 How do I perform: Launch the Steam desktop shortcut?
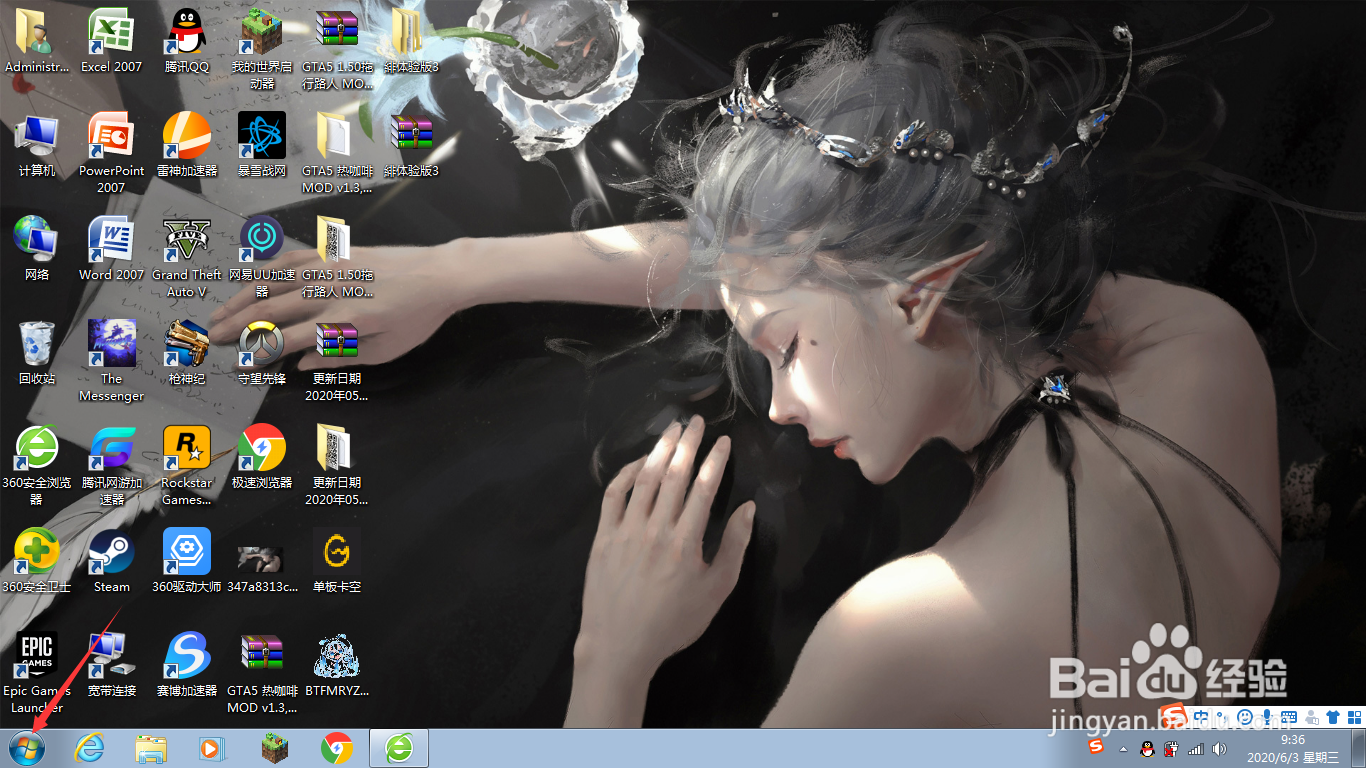[111, 551]
